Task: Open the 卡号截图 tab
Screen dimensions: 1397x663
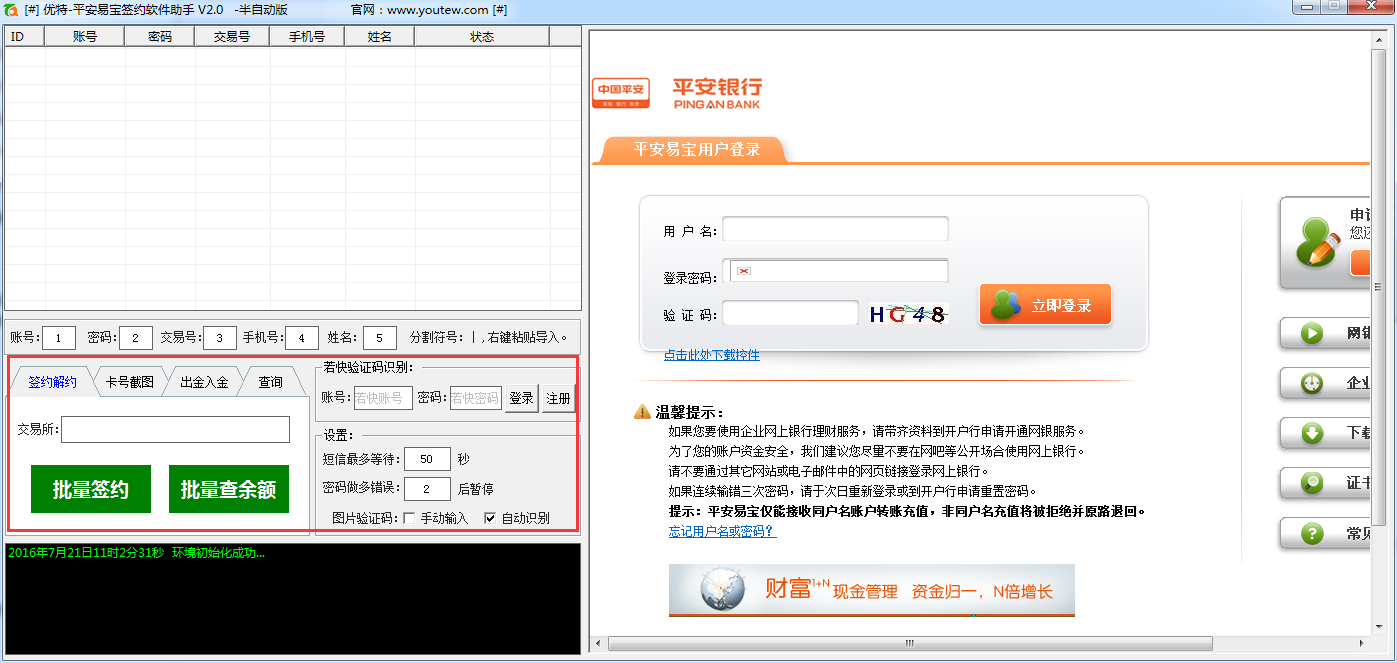Action: [129, 382]
